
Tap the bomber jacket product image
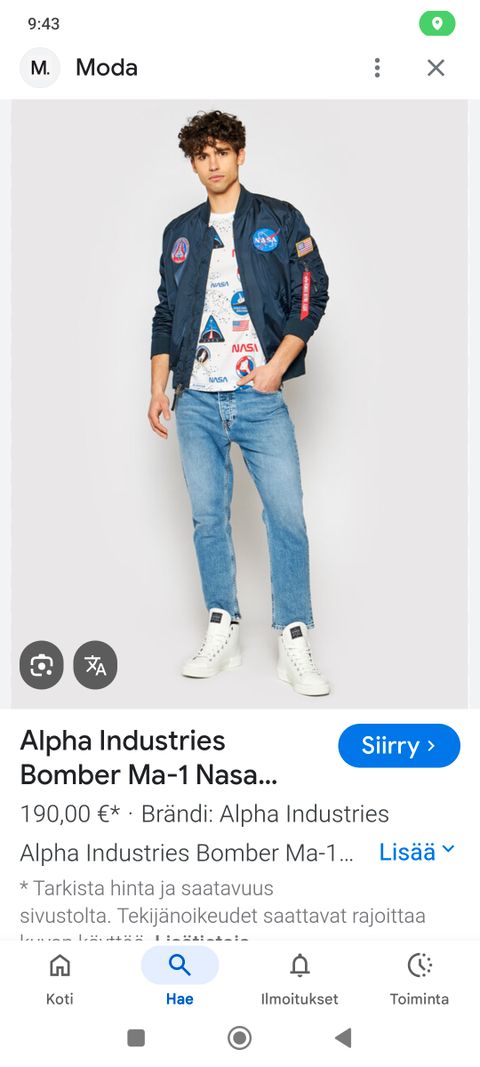pos(240,404)
